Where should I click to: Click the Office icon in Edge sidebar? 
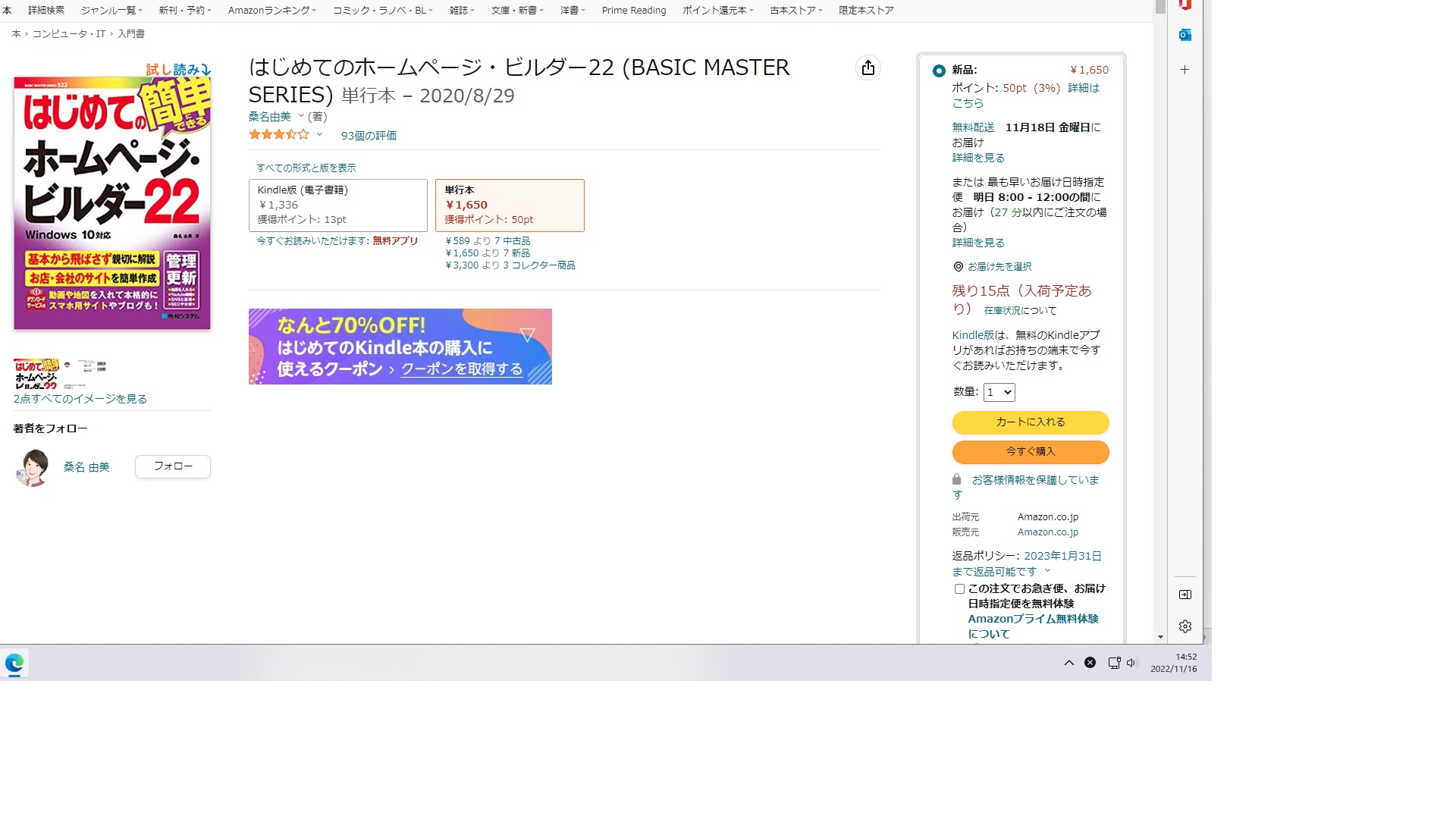(1185, 5)
